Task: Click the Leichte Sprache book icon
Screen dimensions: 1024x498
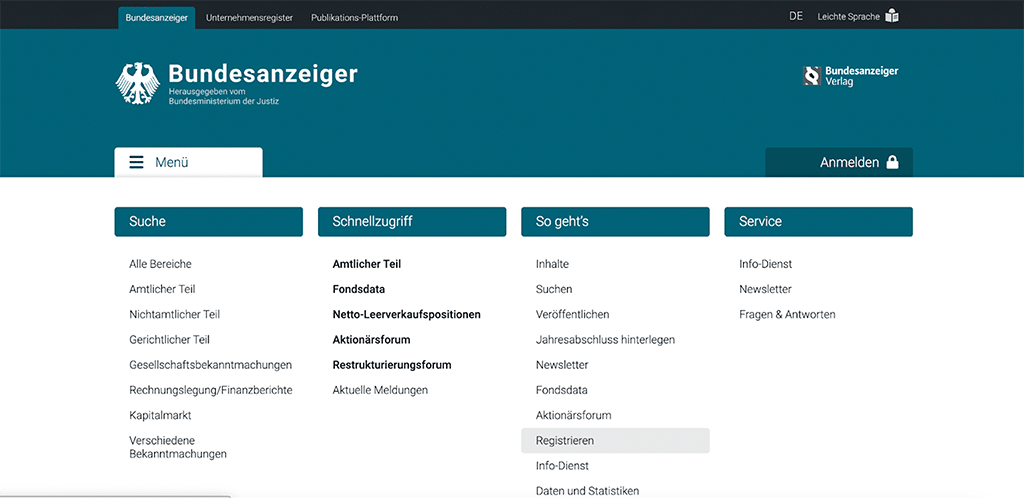Action: click(x=892, y=16)
